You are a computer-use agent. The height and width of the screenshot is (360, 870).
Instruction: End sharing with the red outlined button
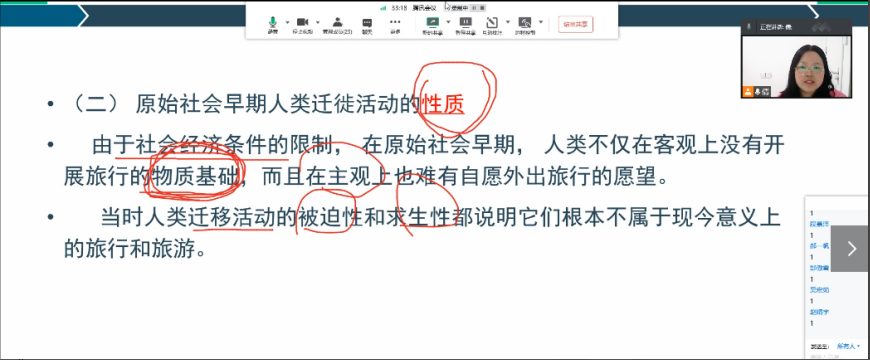tap(575, 24)
